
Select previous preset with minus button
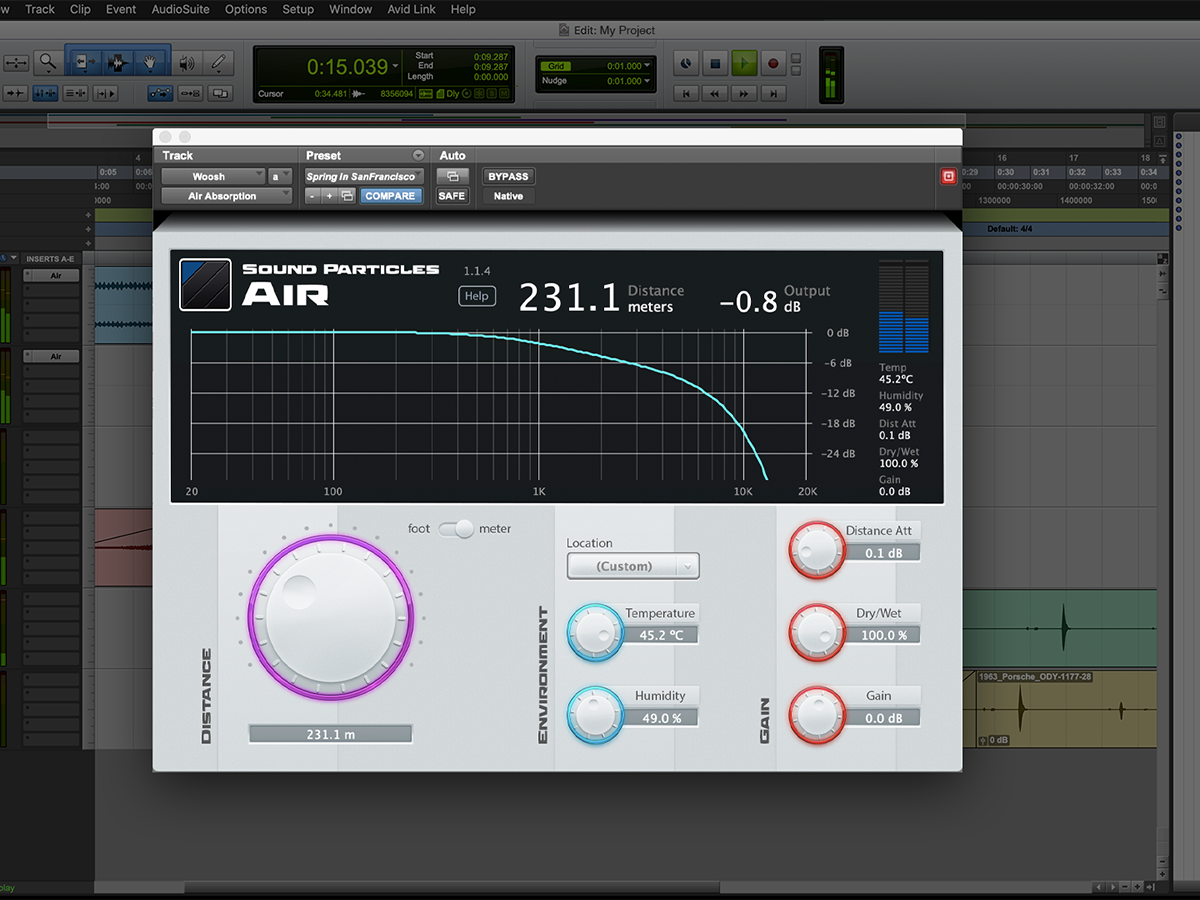313,196
